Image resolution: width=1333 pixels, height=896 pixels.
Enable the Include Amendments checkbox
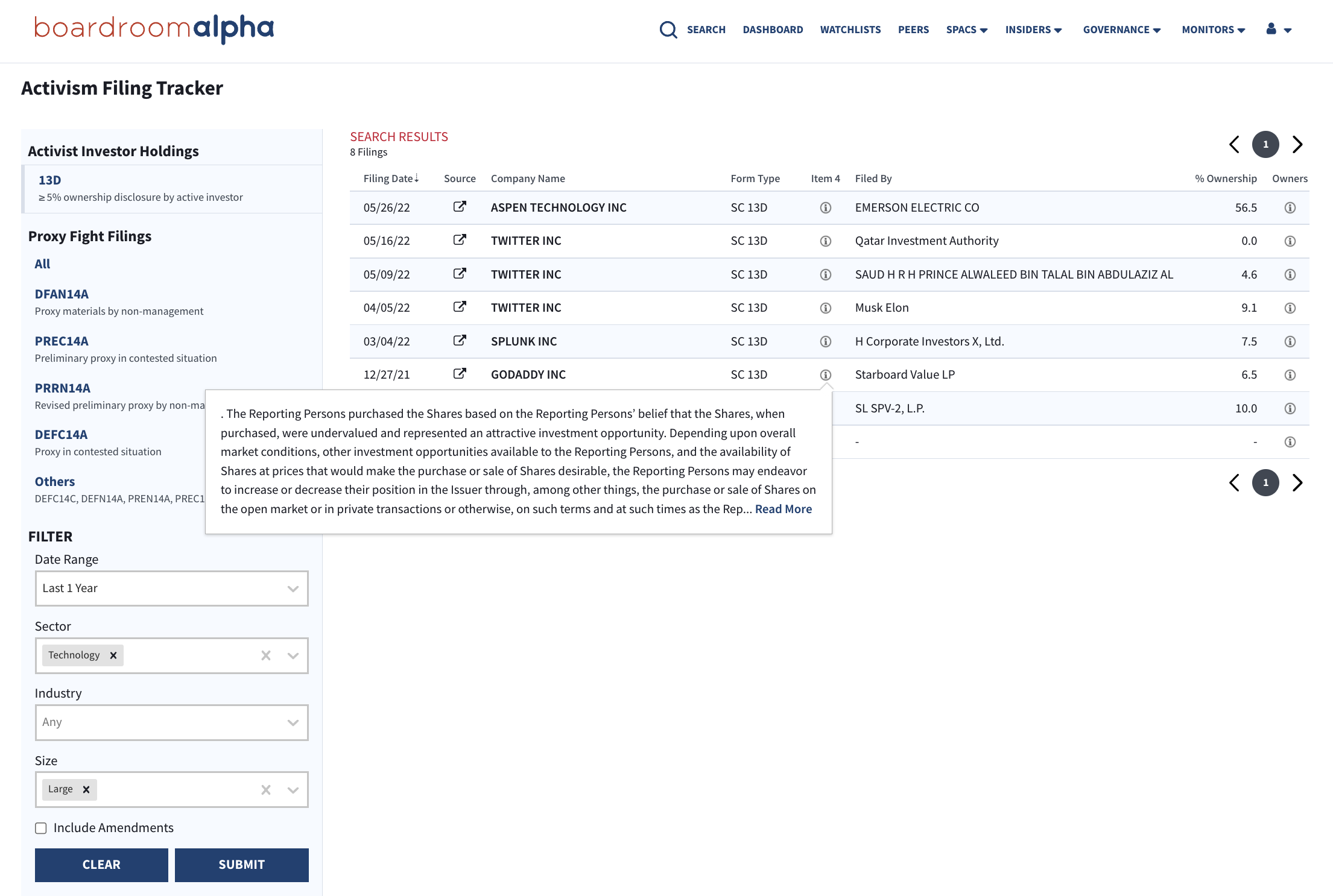click(40, 828)
